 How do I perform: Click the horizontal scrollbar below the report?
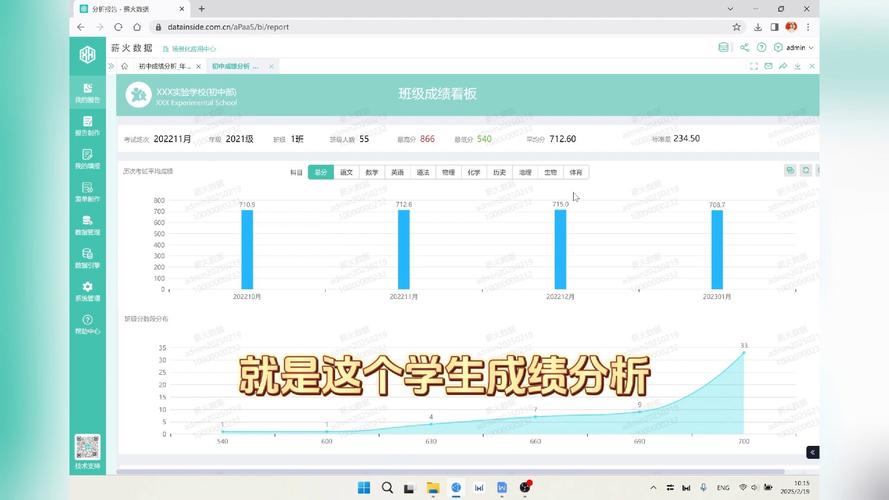tap(451, 472)
